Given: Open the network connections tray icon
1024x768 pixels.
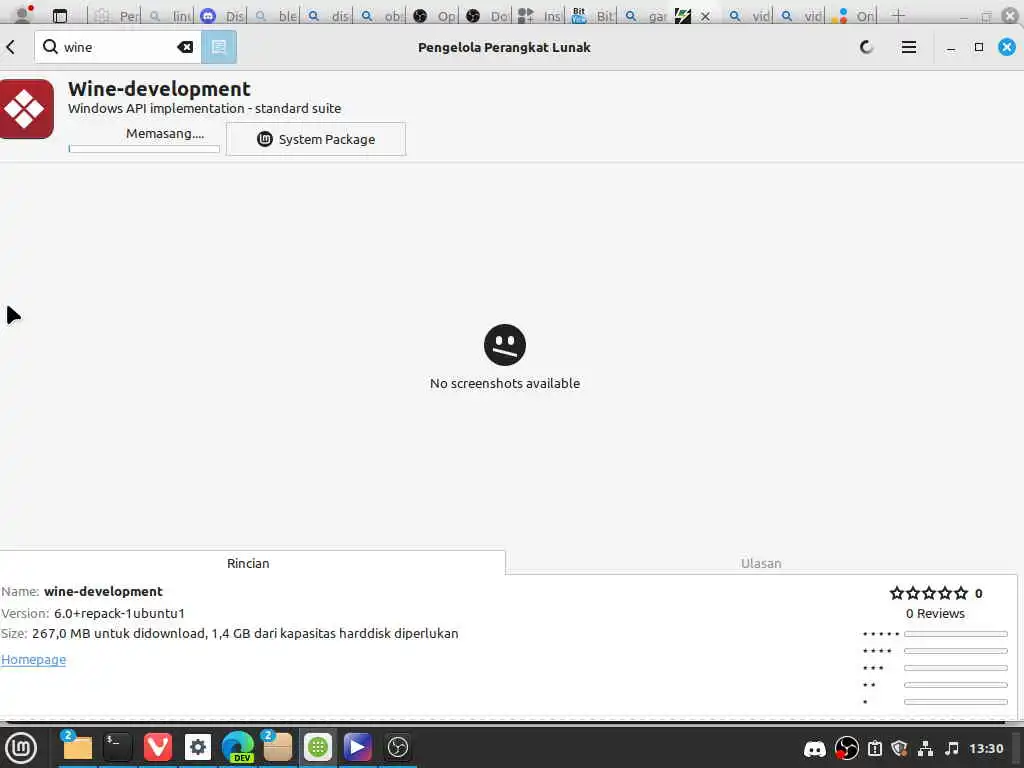Looking at the screenshot, I should [x=925, y=748].
